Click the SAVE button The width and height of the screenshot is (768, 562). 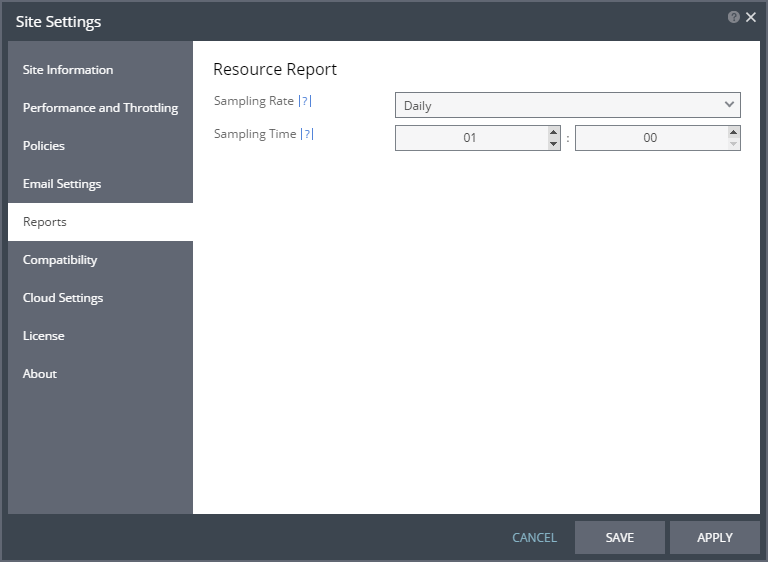(x=620, y=538)
